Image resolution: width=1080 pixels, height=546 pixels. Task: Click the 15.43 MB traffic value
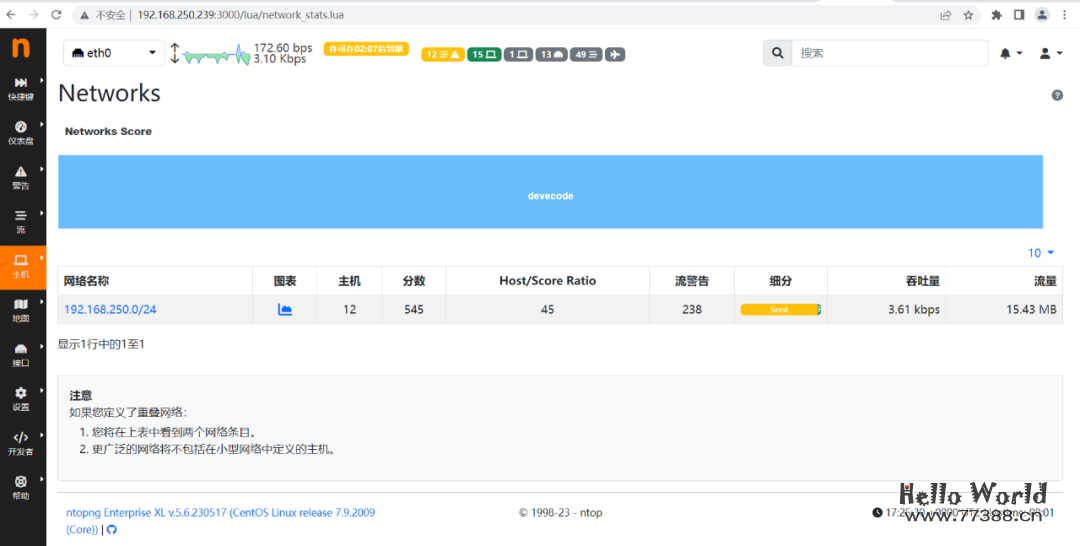click(1031, 310)
